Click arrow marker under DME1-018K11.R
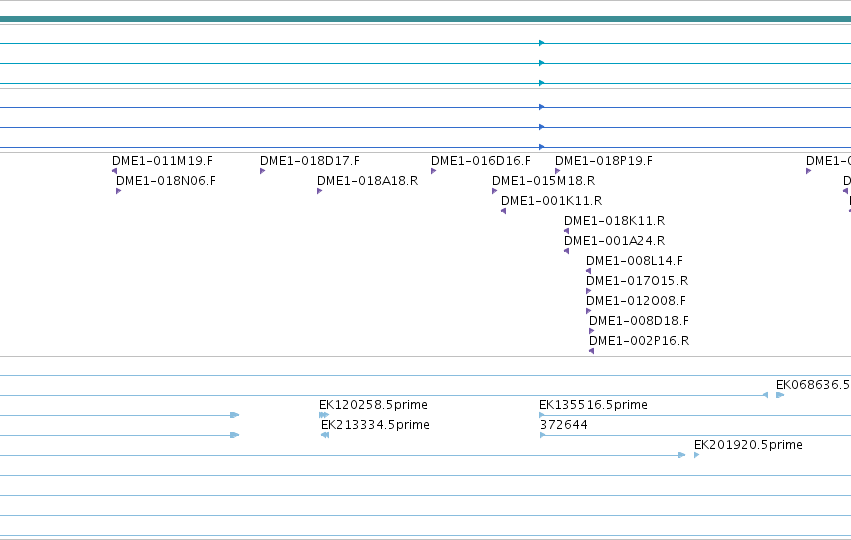The width and height of the screenshot is (851, 540). click(x=567, y=231)
